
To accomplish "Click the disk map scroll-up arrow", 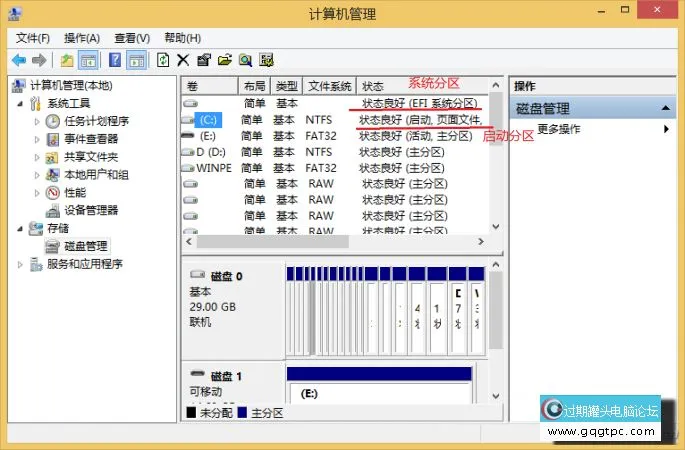I will pyautogui.click(x=495, y=264).
